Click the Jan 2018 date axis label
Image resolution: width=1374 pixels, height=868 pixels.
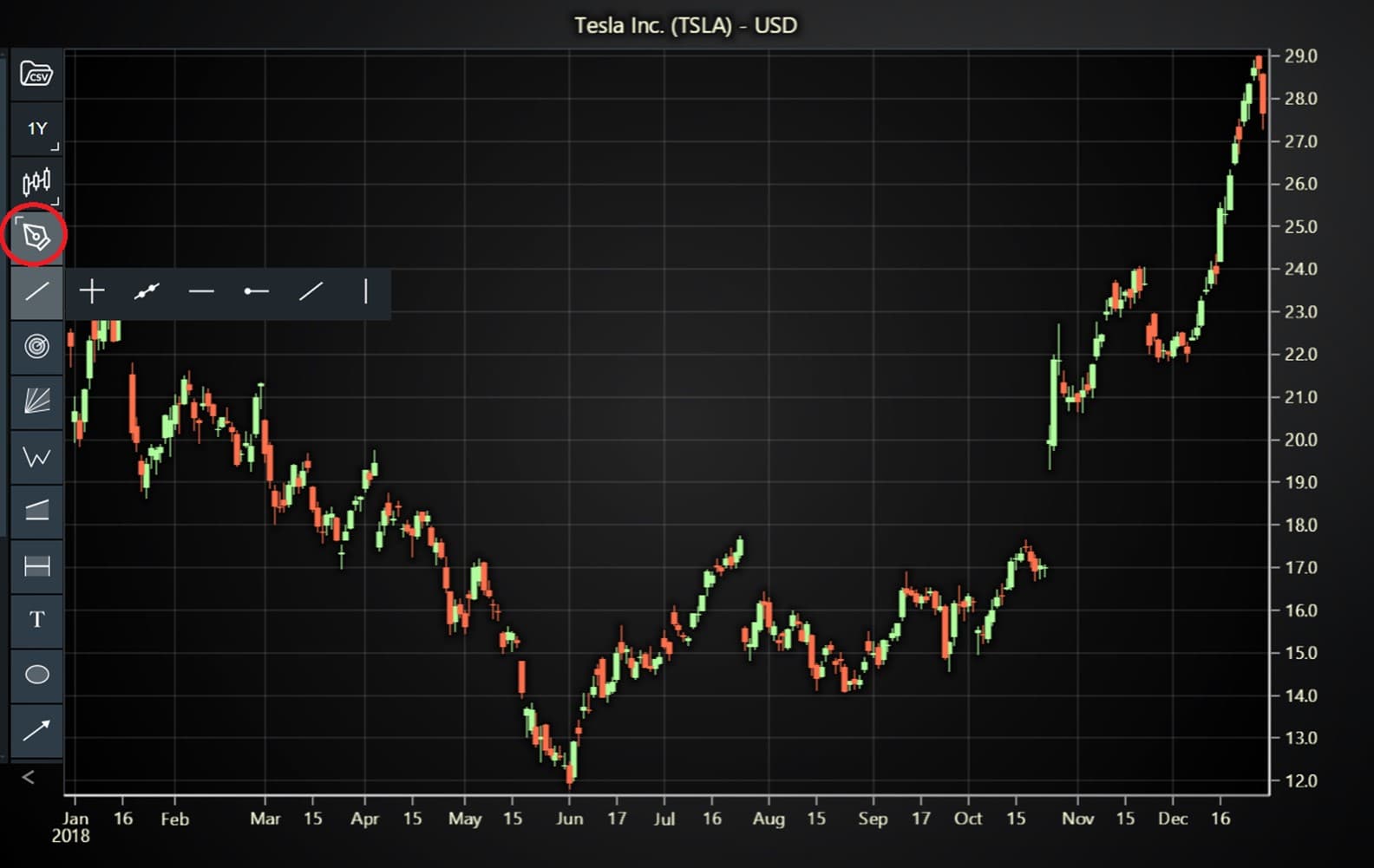click(x=72, y=826)
